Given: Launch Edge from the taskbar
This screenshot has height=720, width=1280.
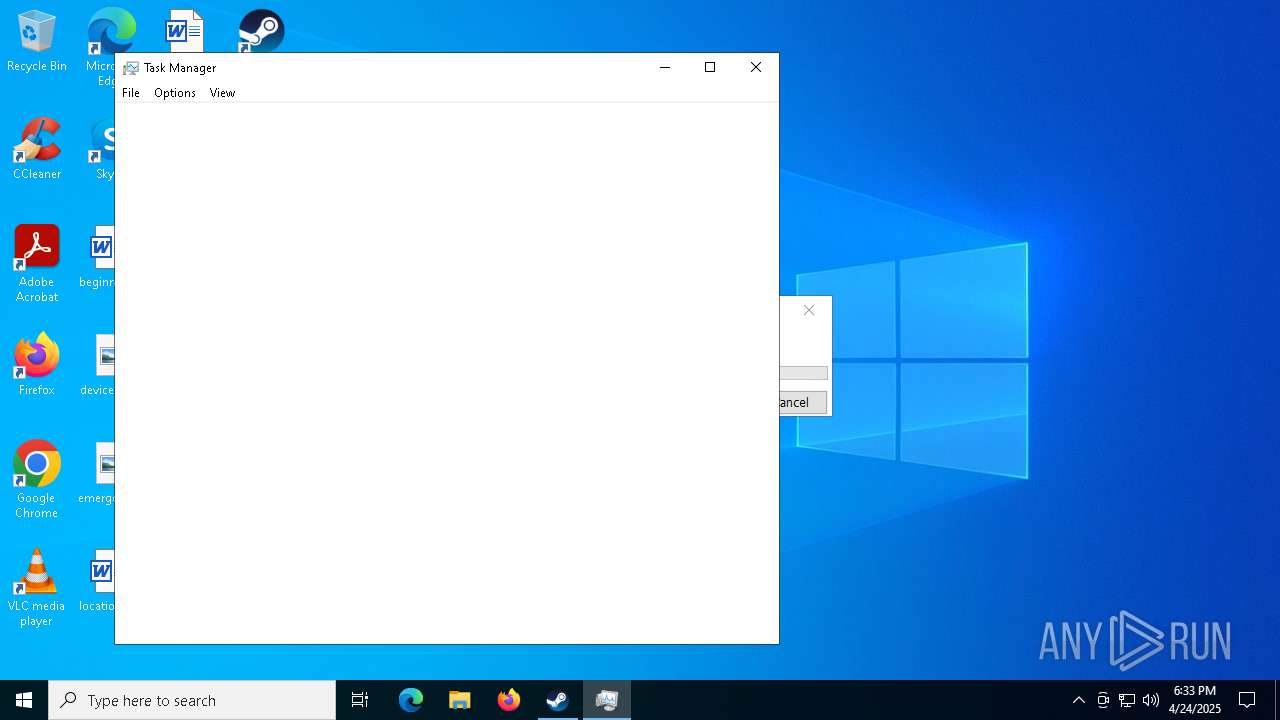Looking at the screenshot, I should [x=411, y=700].
